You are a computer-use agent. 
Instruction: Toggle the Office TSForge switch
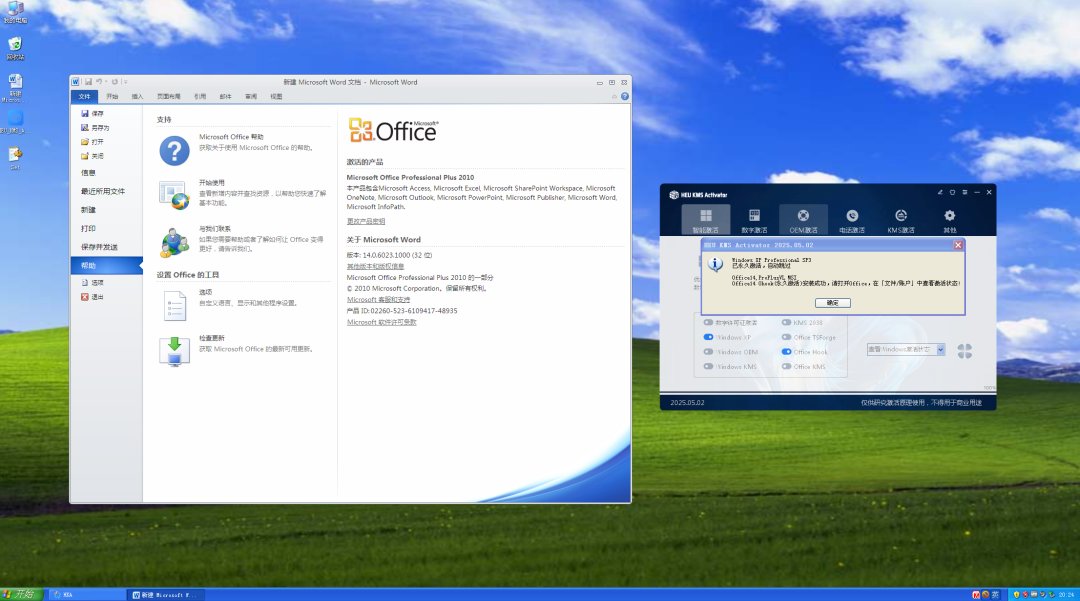[786, 337]
